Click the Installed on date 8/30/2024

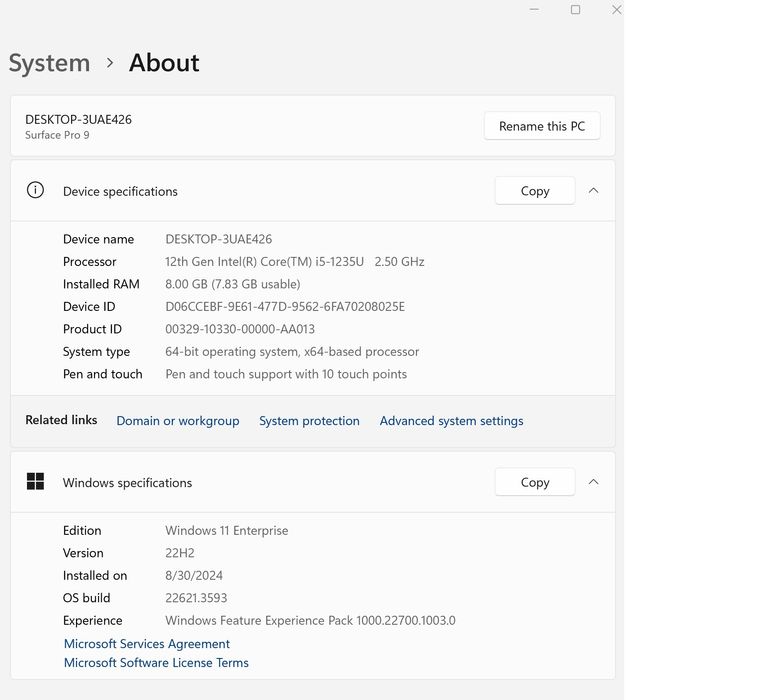click(x=194, y=576)
